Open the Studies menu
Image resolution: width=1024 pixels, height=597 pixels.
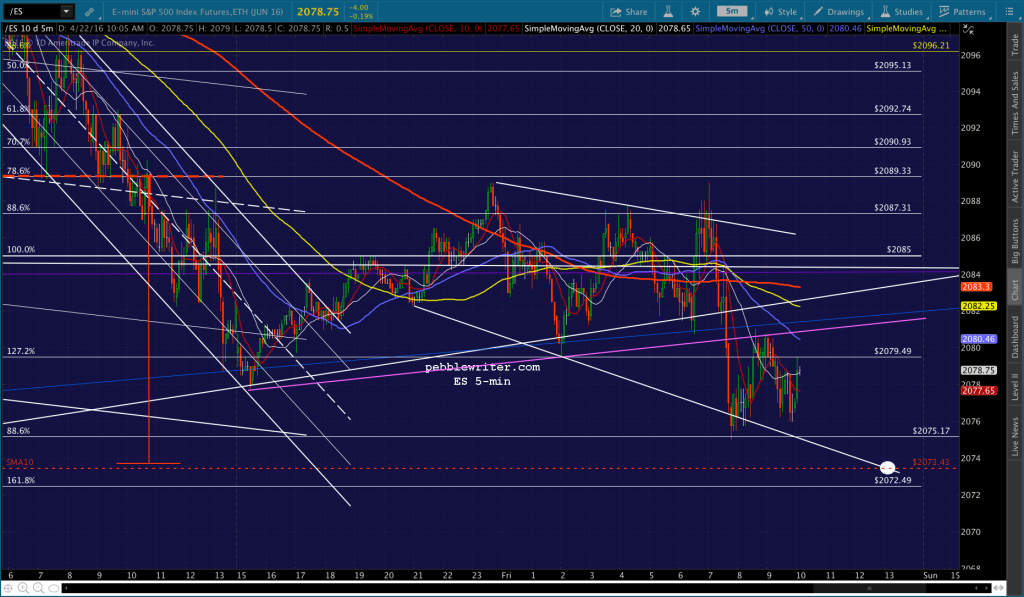(901, 12)
